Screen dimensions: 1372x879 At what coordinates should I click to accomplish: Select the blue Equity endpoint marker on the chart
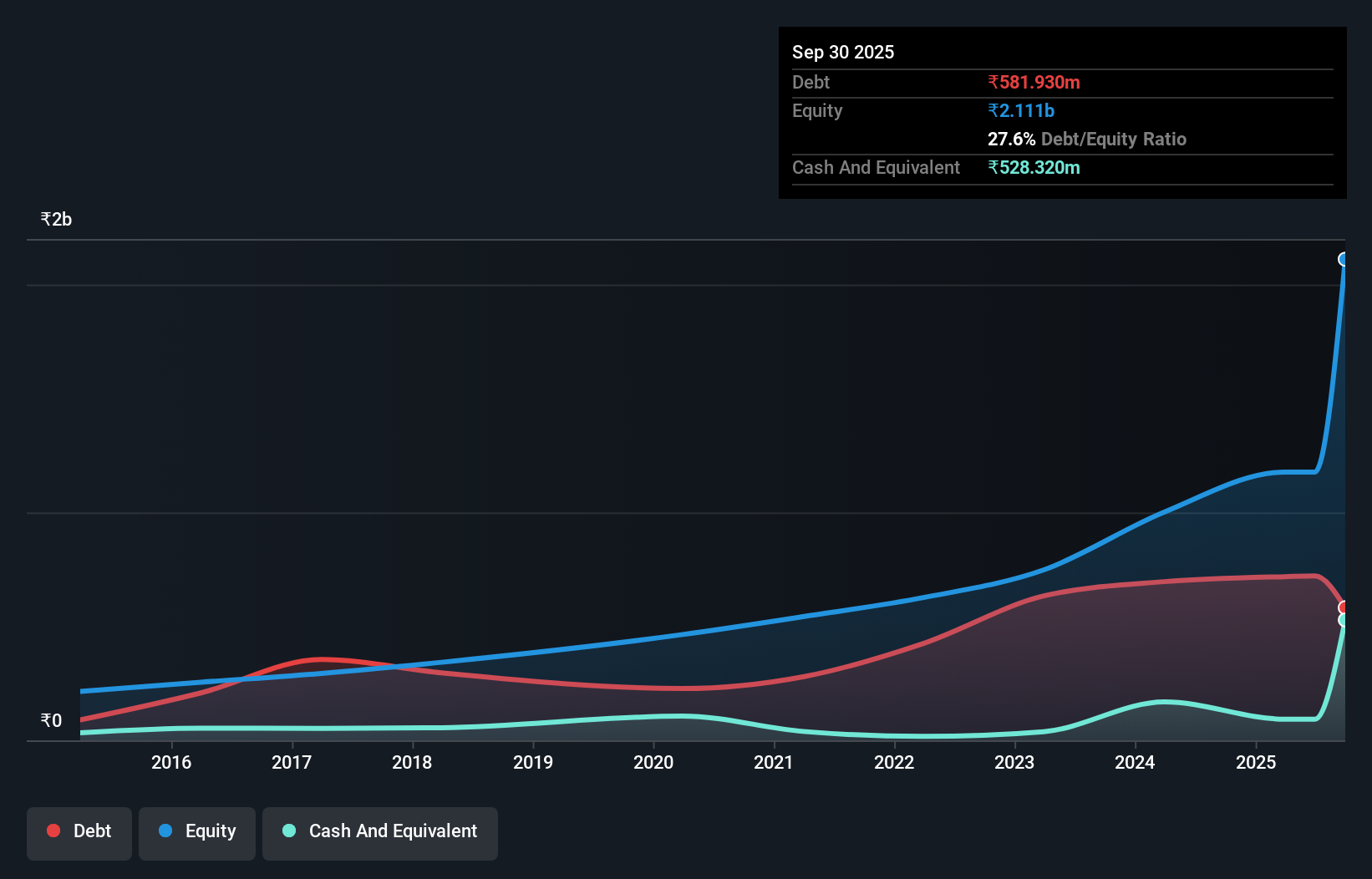[x=1344, y=260]
